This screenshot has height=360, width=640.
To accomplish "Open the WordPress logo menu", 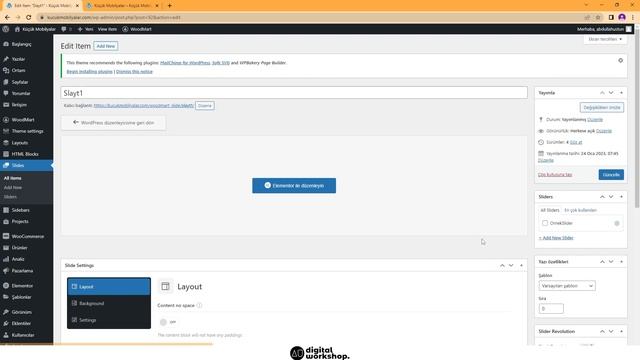I will pos(6,29).
